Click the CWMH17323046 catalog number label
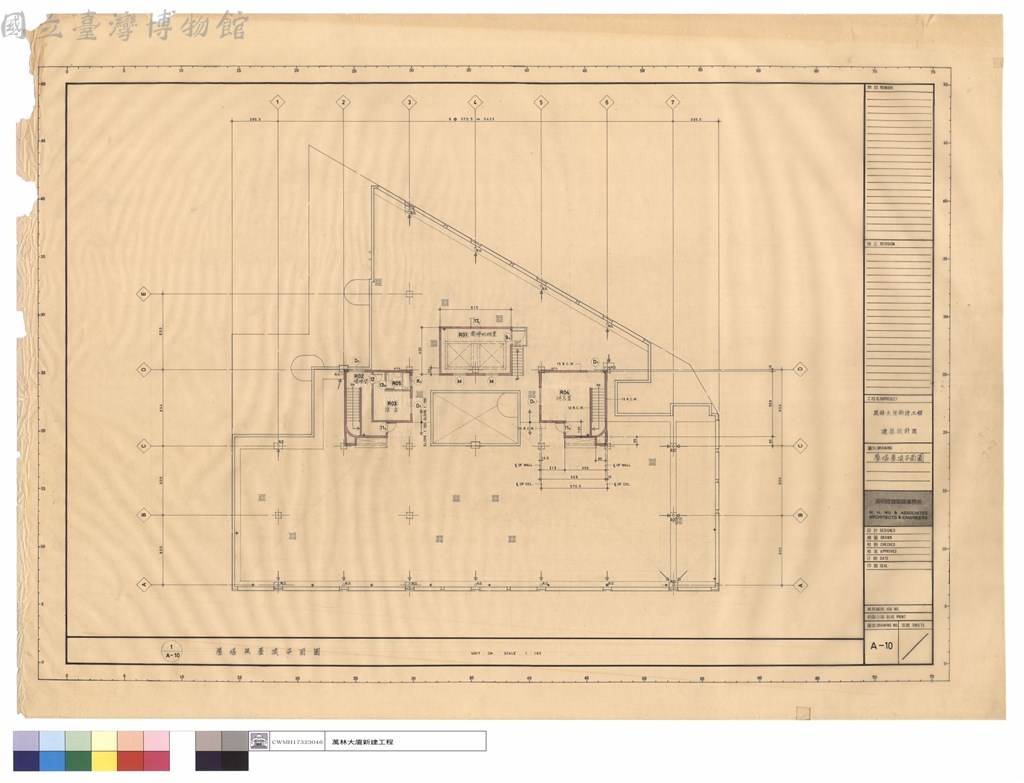 (298, 742)
